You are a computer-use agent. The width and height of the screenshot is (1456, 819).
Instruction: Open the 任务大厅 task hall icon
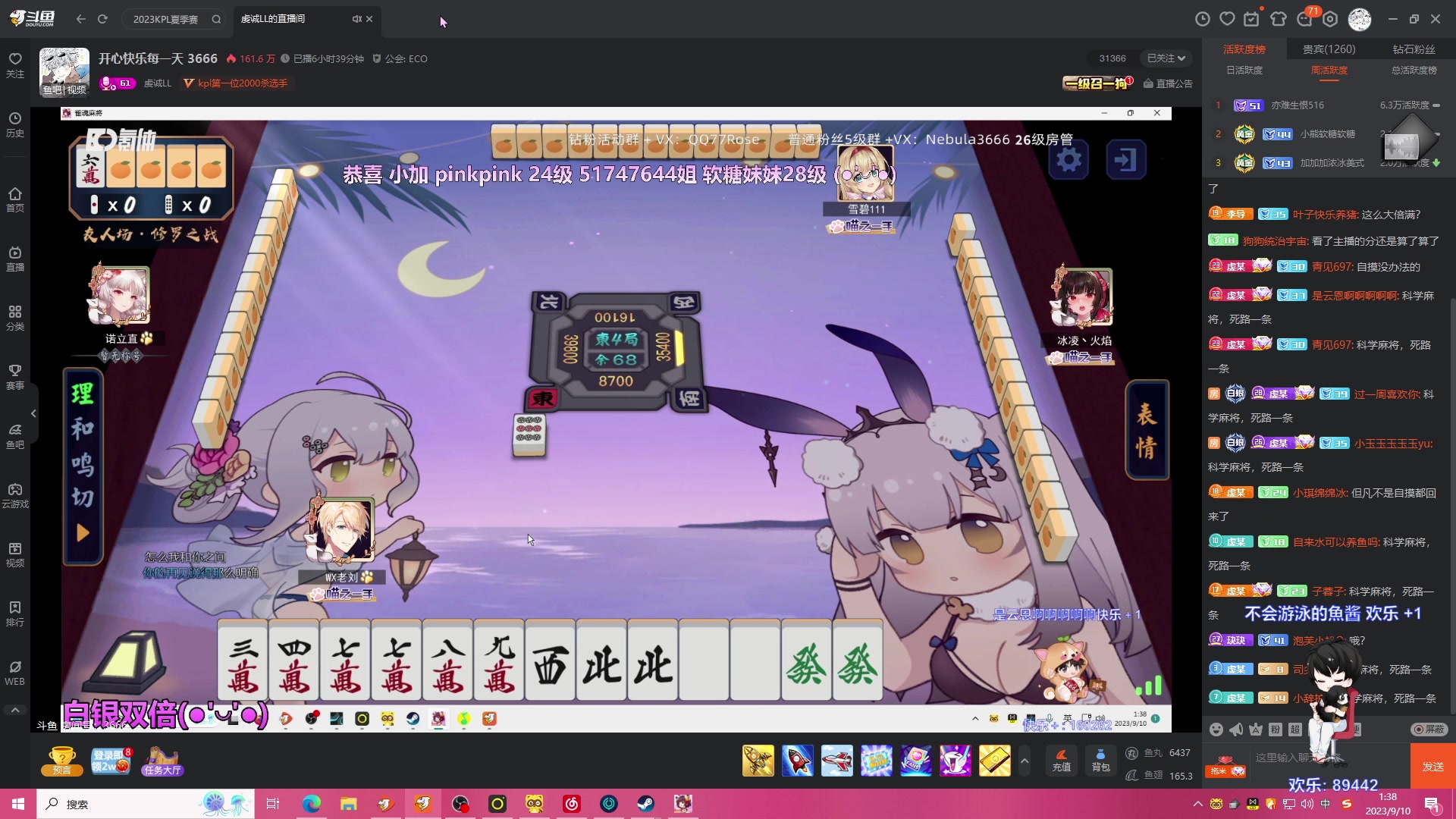162,761
